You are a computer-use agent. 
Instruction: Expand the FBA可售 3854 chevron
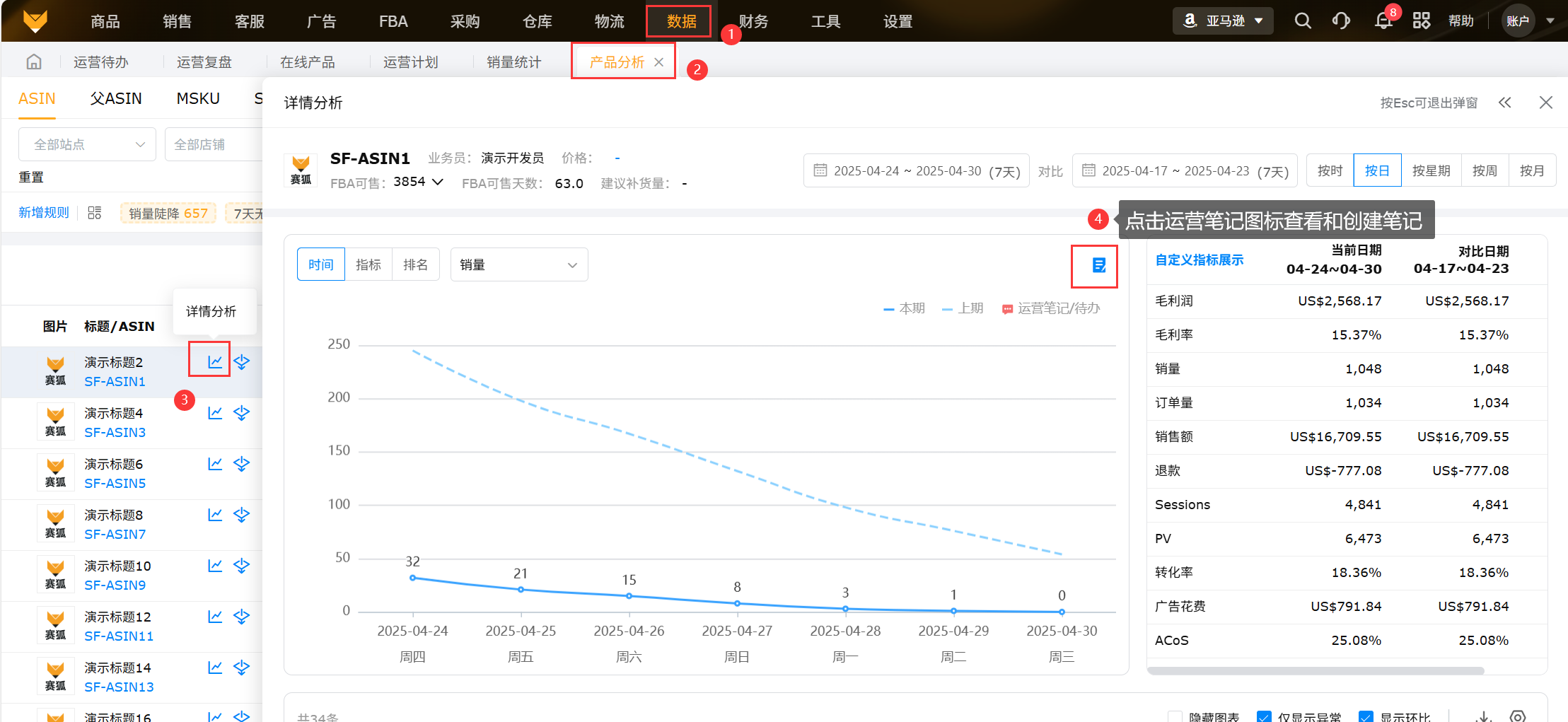438,182
